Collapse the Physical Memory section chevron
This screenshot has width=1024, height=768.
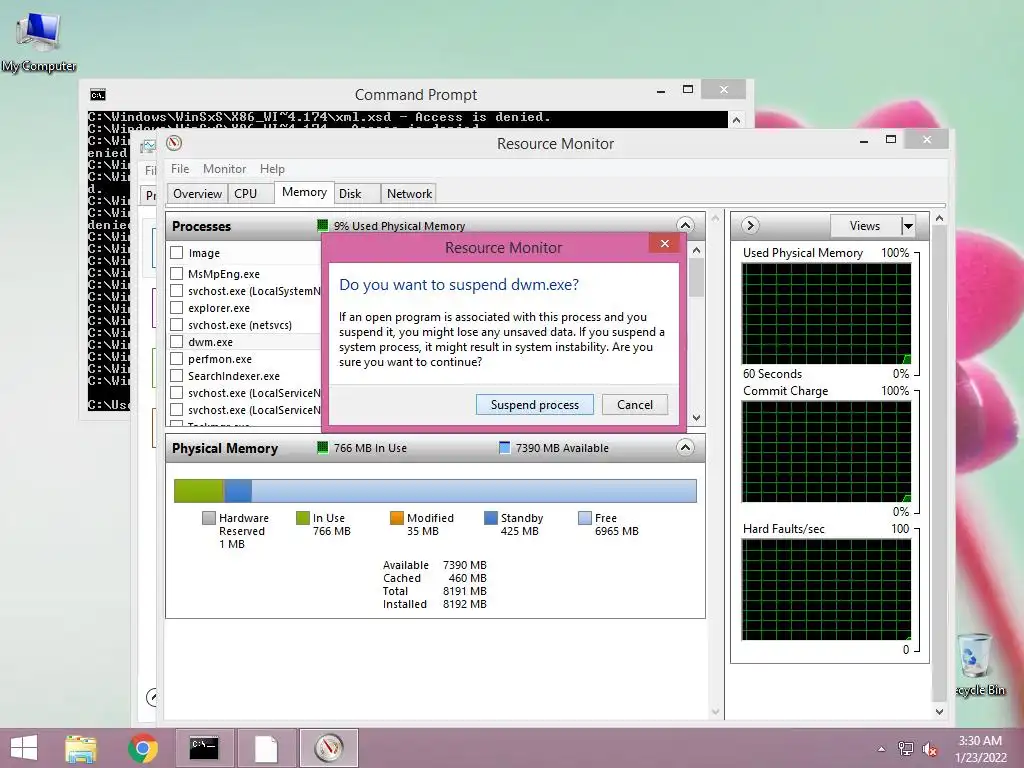[x=685, y=447]
